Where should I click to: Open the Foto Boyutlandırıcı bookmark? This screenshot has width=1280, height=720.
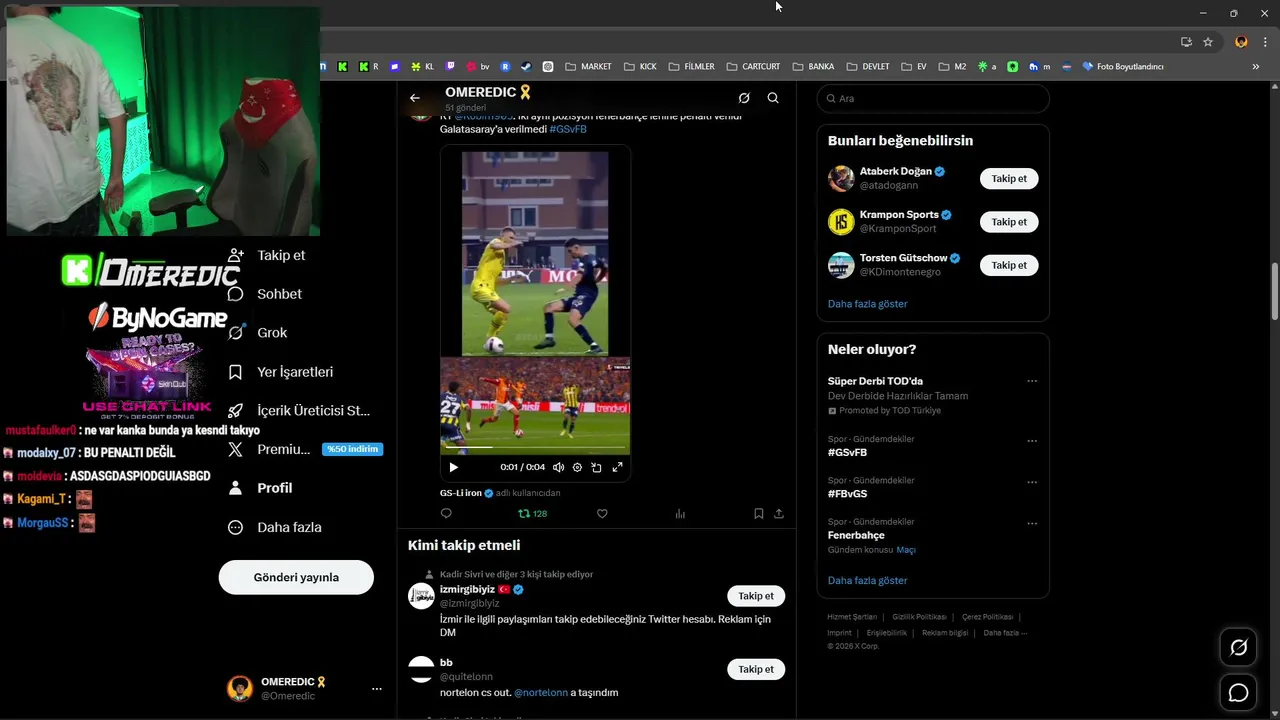[x=1123, y=67]
